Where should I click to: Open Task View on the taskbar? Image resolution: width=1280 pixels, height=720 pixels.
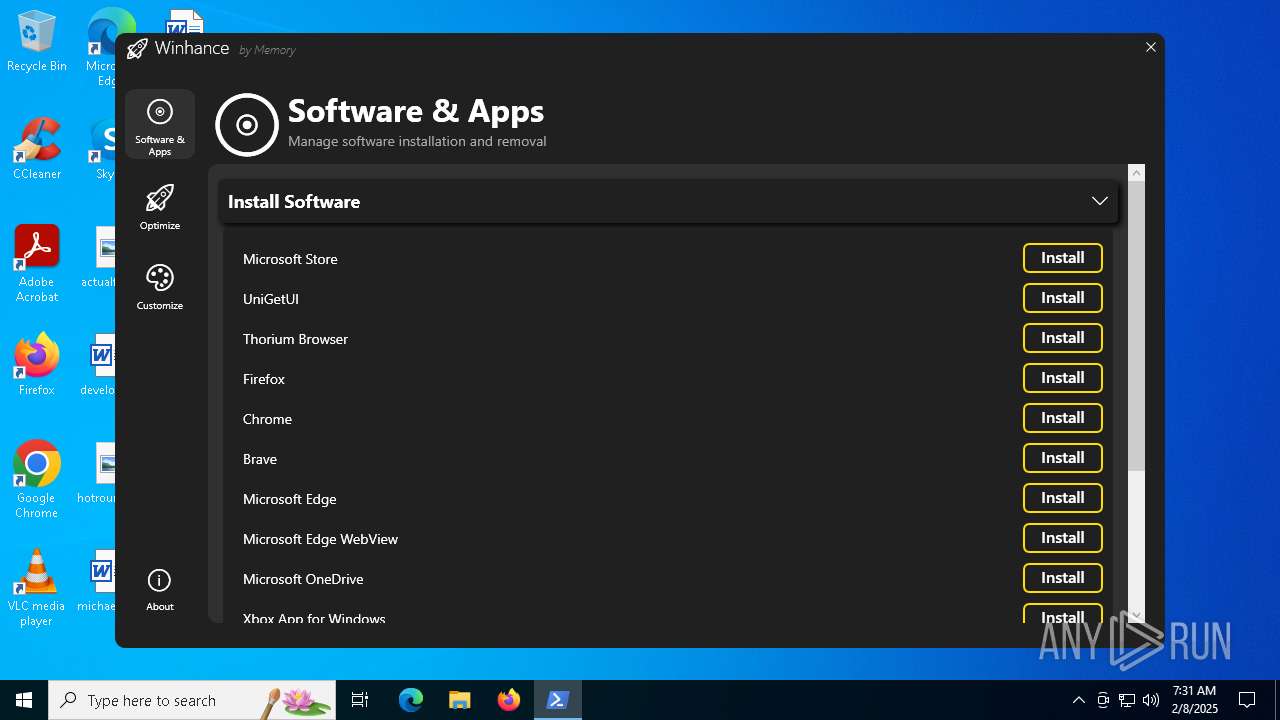tap(360, 700)
